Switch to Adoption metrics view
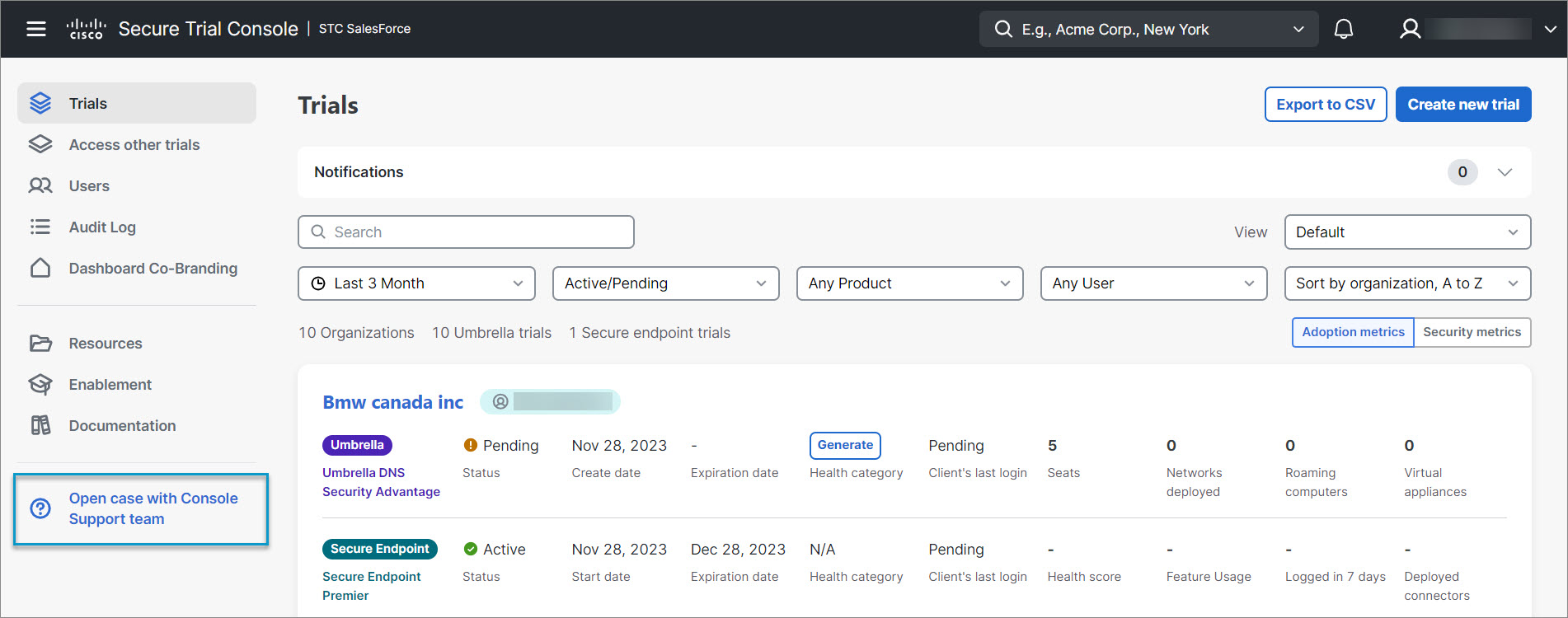Viewport: 1568px width, 618px height. click(x=1353, y=332)
